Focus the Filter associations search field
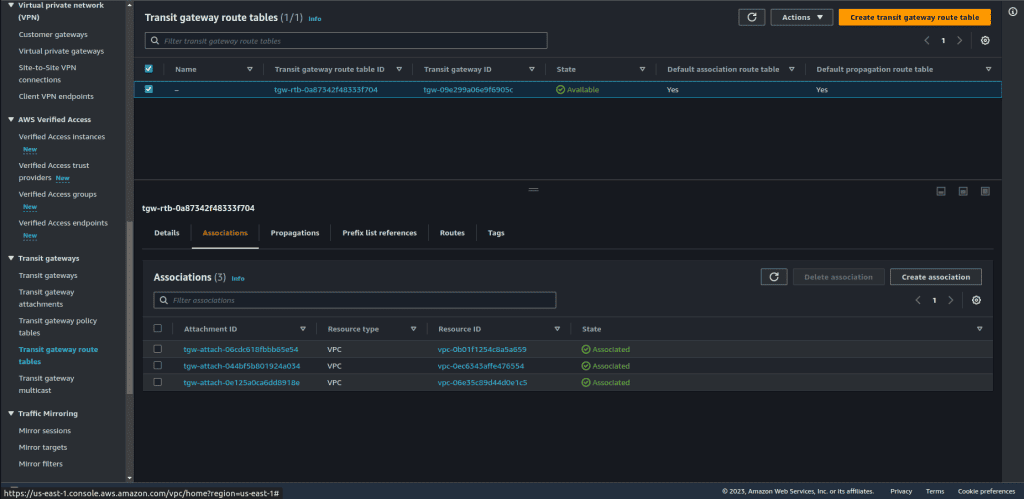1024x499 pixels. 355,300
